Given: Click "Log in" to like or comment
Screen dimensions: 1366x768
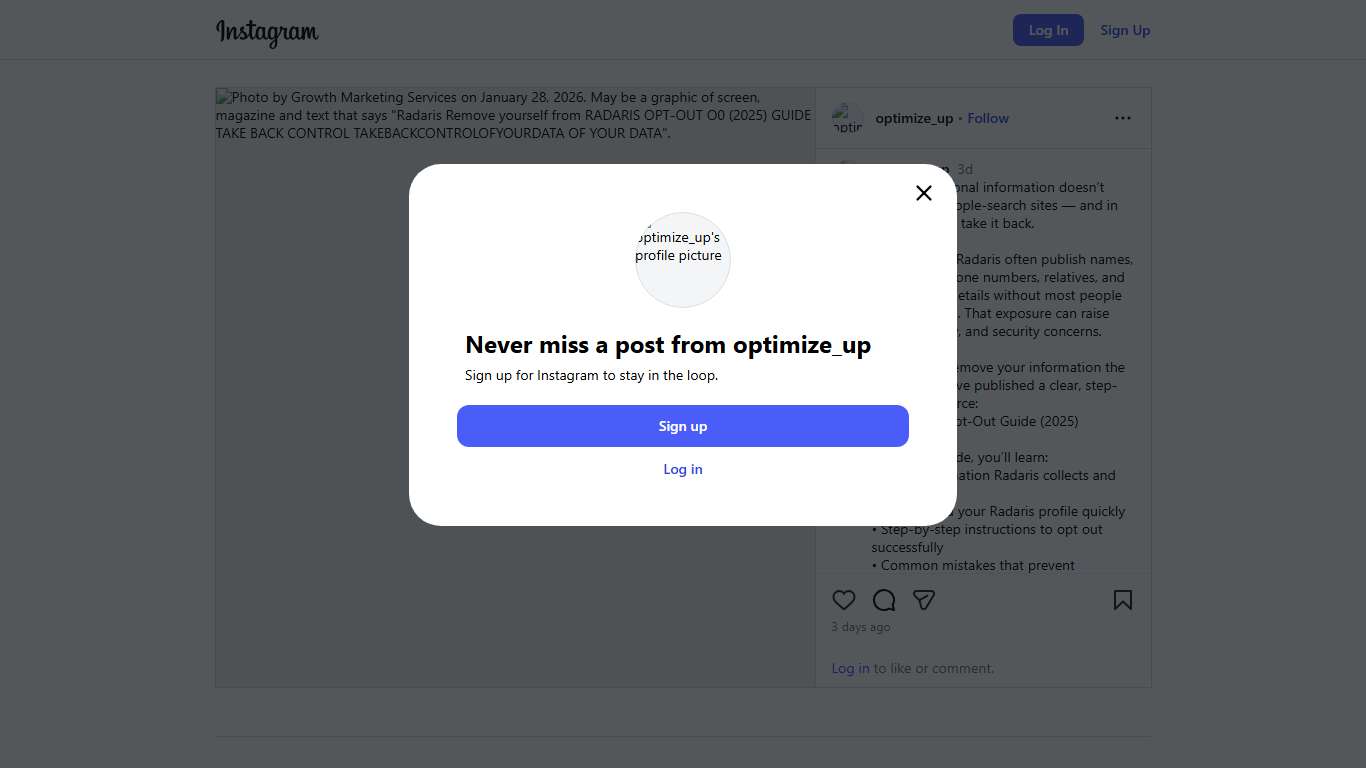Looking at the screenshot, I should 850,668.
